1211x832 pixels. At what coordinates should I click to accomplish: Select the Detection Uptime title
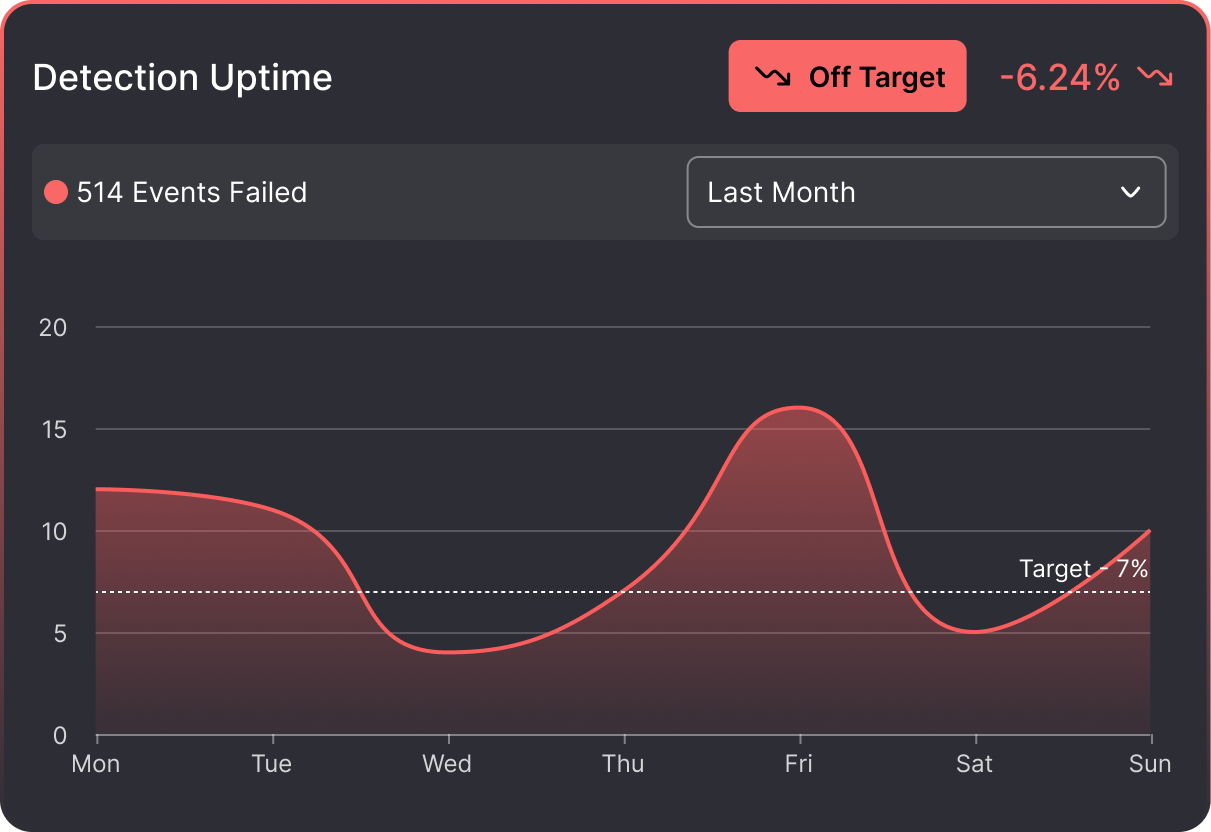pos(182,77)
